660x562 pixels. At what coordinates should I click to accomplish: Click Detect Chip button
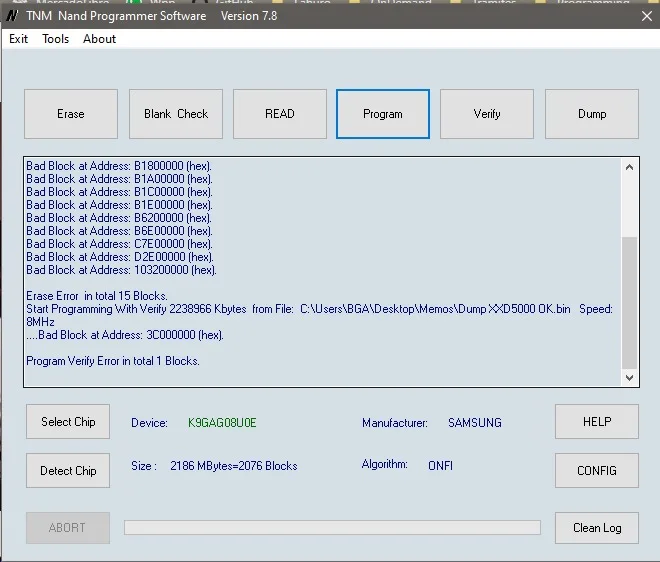click(x=68, y=471)
